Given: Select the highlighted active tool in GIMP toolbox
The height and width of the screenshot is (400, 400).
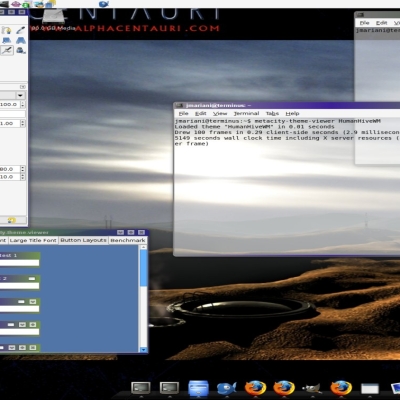Looking at the screenshot, I should 7,50.
